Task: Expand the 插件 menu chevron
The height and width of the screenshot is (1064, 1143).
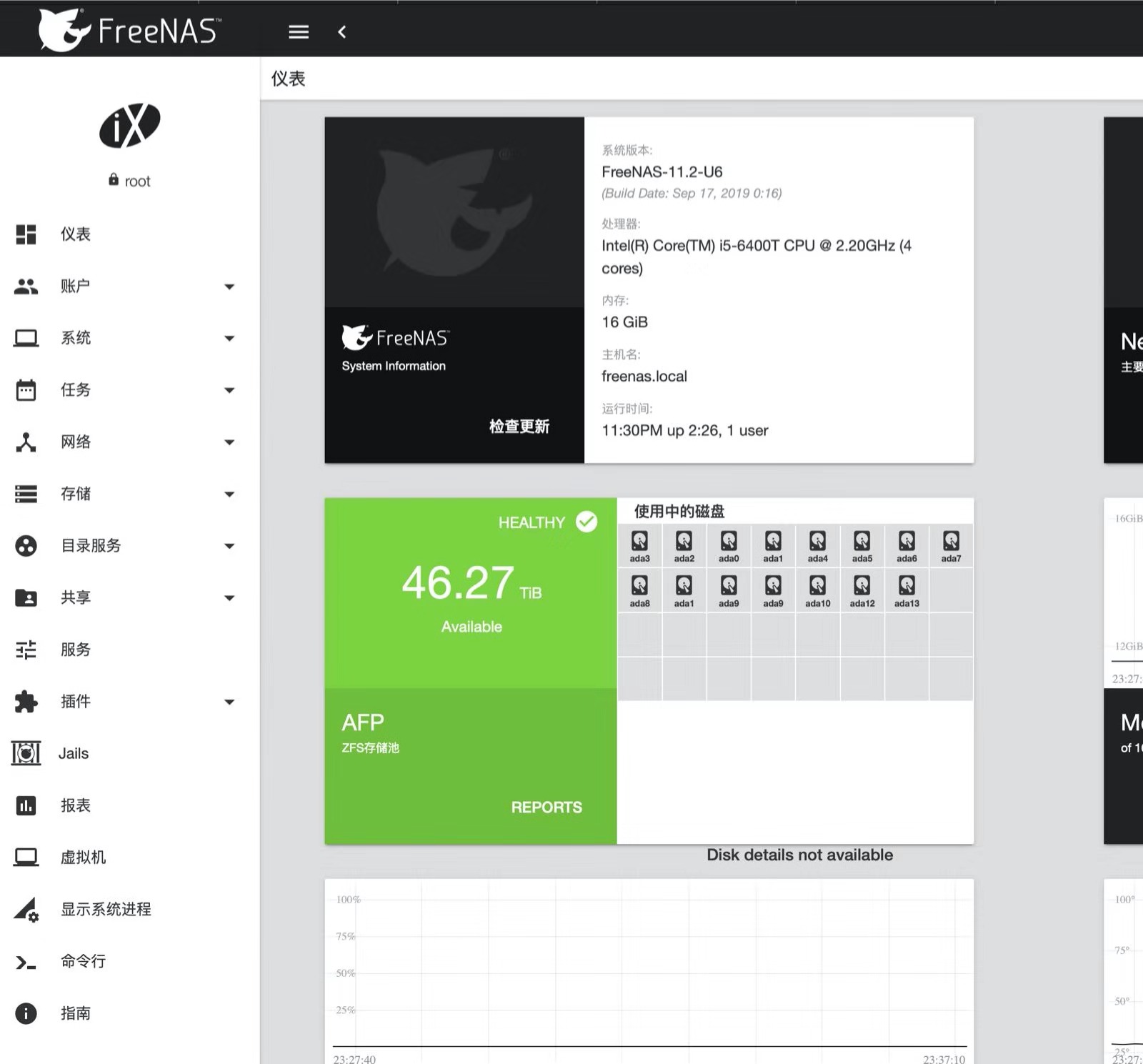Action: pos(229,702)
